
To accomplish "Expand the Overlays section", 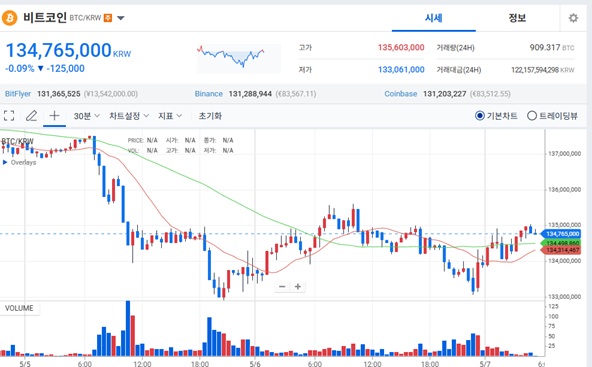I will pos(19,162).
